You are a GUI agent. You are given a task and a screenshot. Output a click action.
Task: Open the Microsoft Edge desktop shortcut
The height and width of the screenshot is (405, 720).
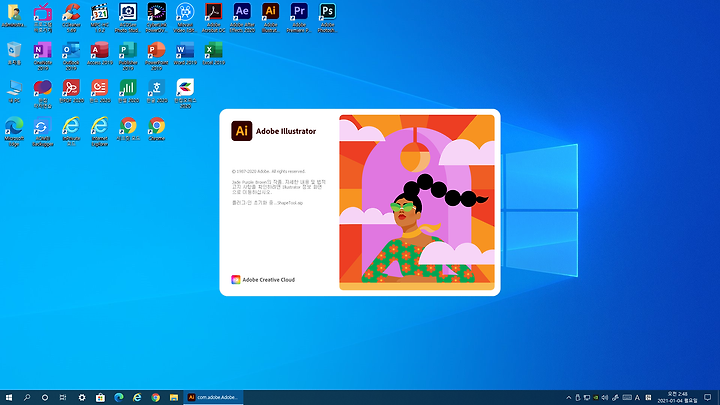click(x=14, y=131)
